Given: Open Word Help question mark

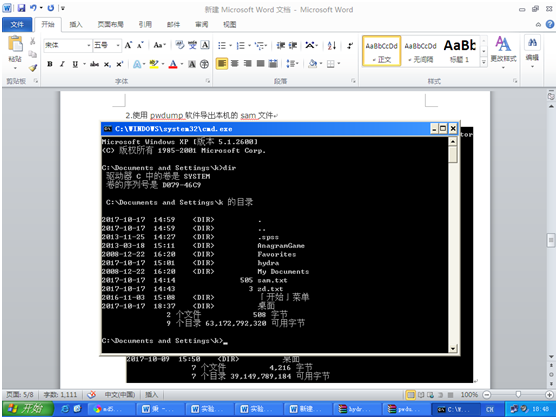Looking at the screenshot, I should [550, 24].
